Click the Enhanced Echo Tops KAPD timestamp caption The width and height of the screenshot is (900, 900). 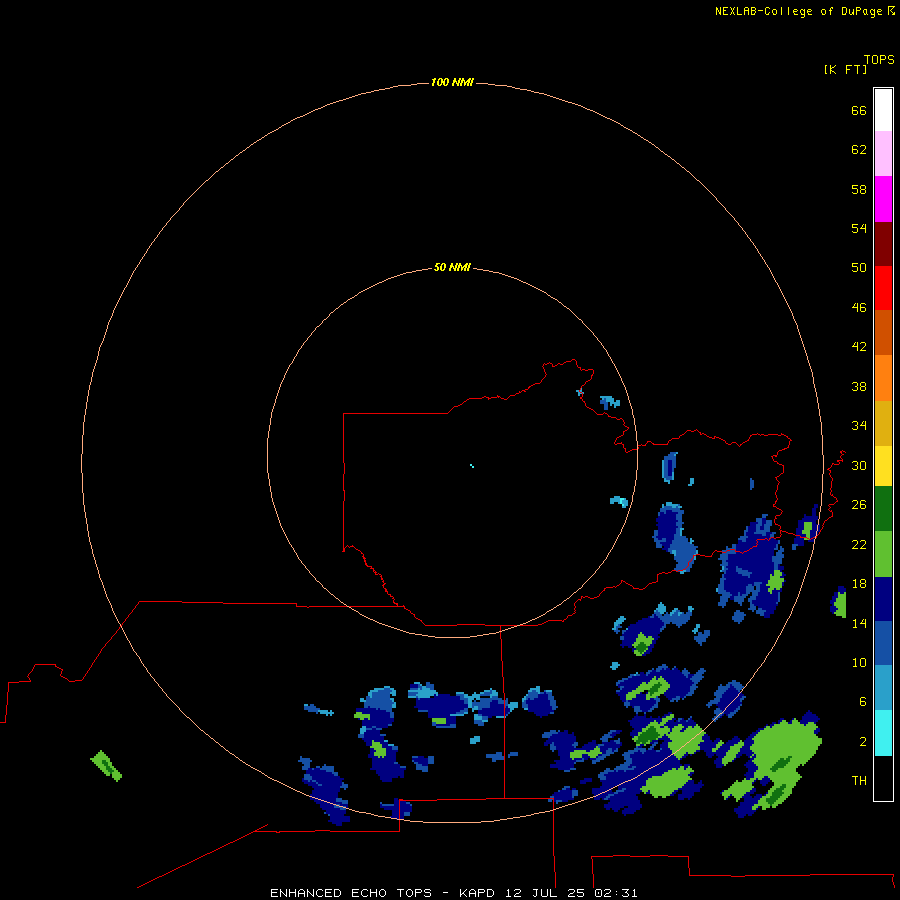[x=453, y=893]
